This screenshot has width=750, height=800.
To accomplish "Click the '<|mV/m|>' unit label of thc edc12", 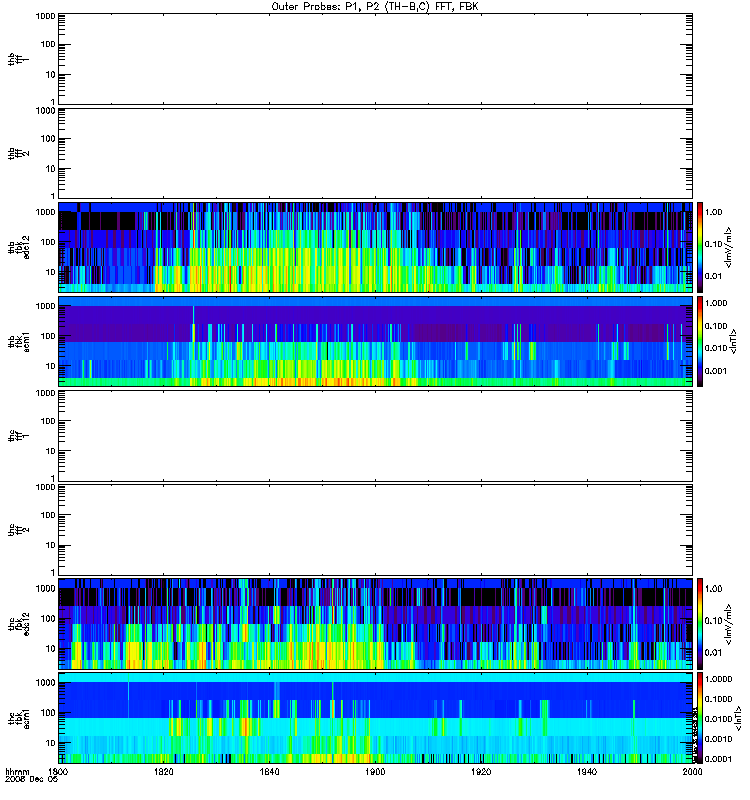I will (729, 624).
